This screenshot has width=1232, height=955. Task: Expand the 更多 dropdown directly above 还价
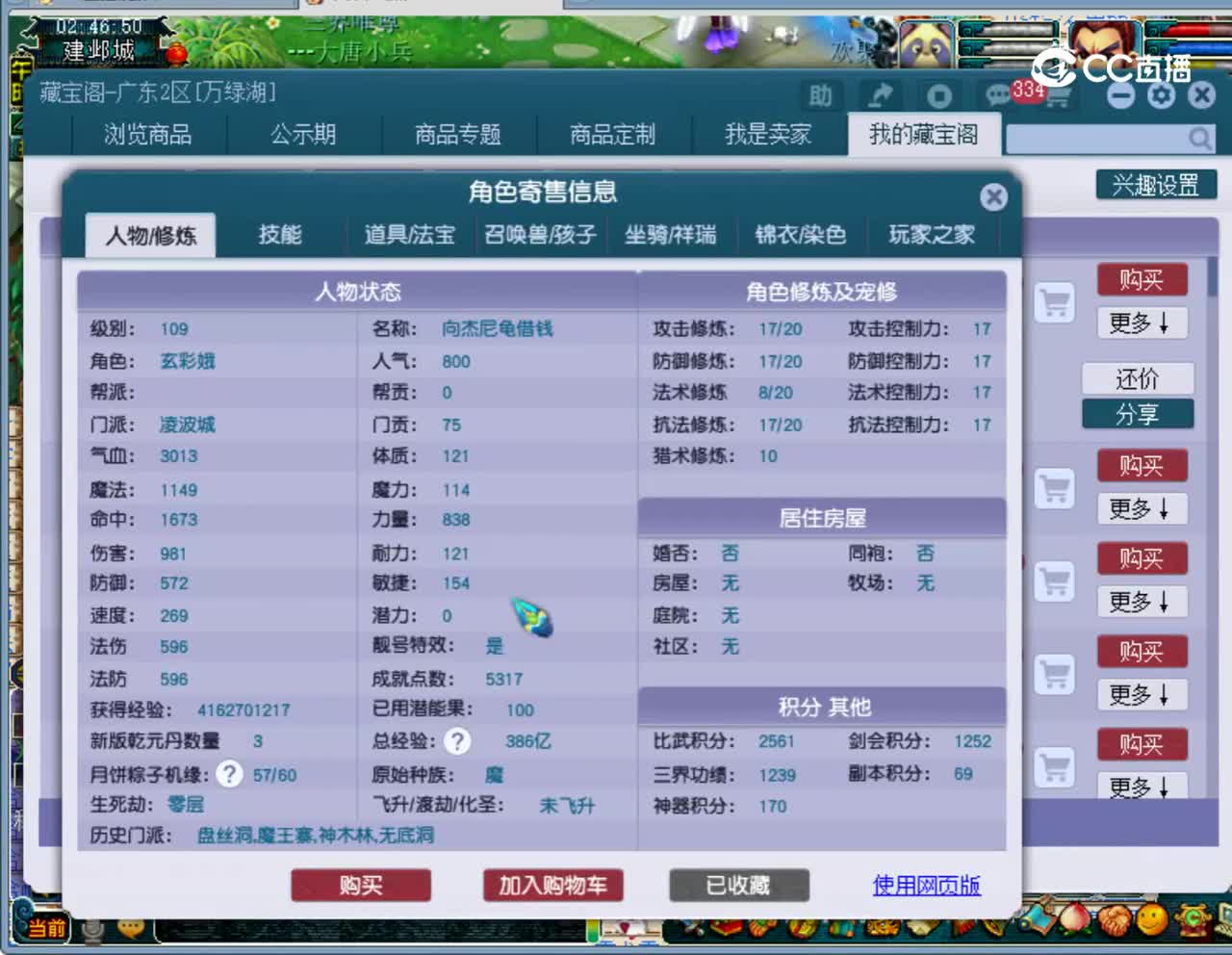point(1142,323)
